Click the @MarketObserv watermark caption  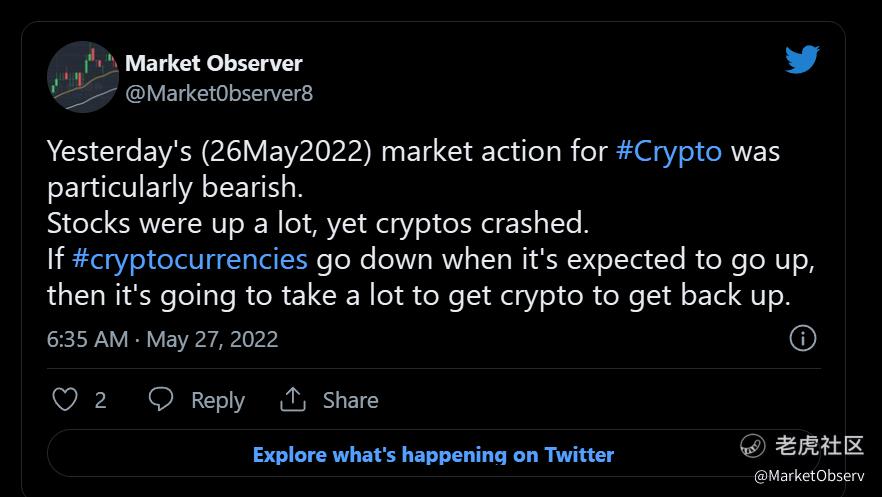809,477
